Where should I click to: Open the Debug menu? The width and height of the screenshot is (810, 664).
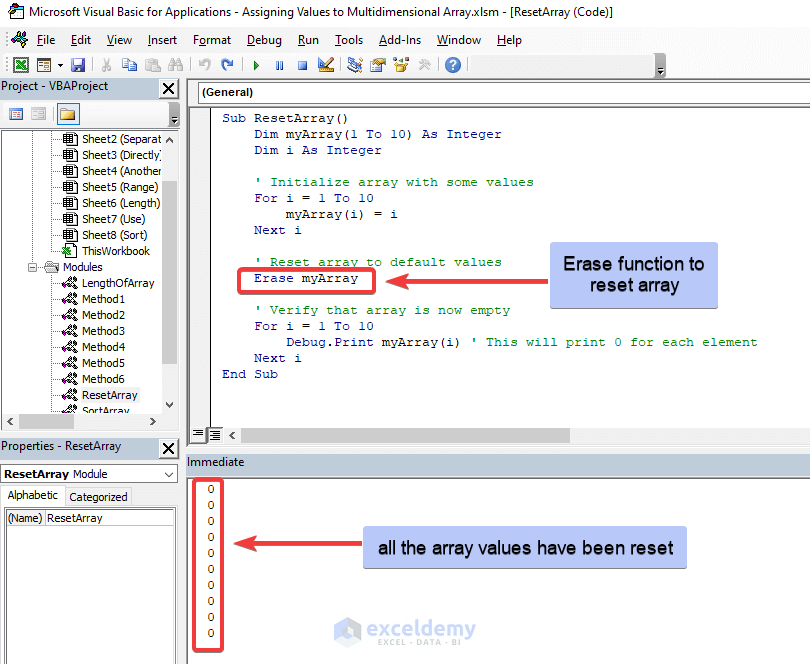(264, 40)
